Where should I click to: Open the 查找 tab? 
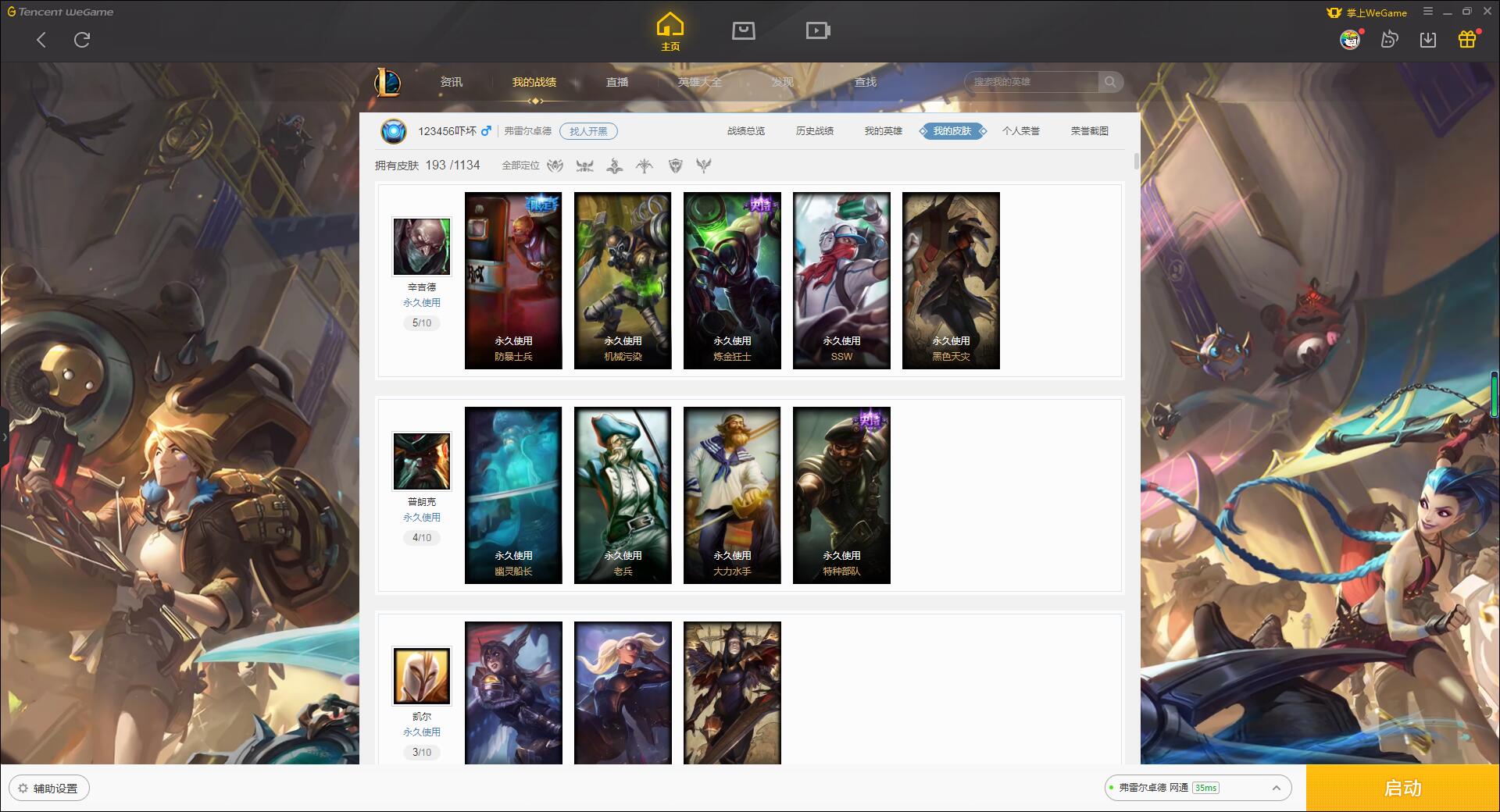pyautogui.click(x=866, y=82)
